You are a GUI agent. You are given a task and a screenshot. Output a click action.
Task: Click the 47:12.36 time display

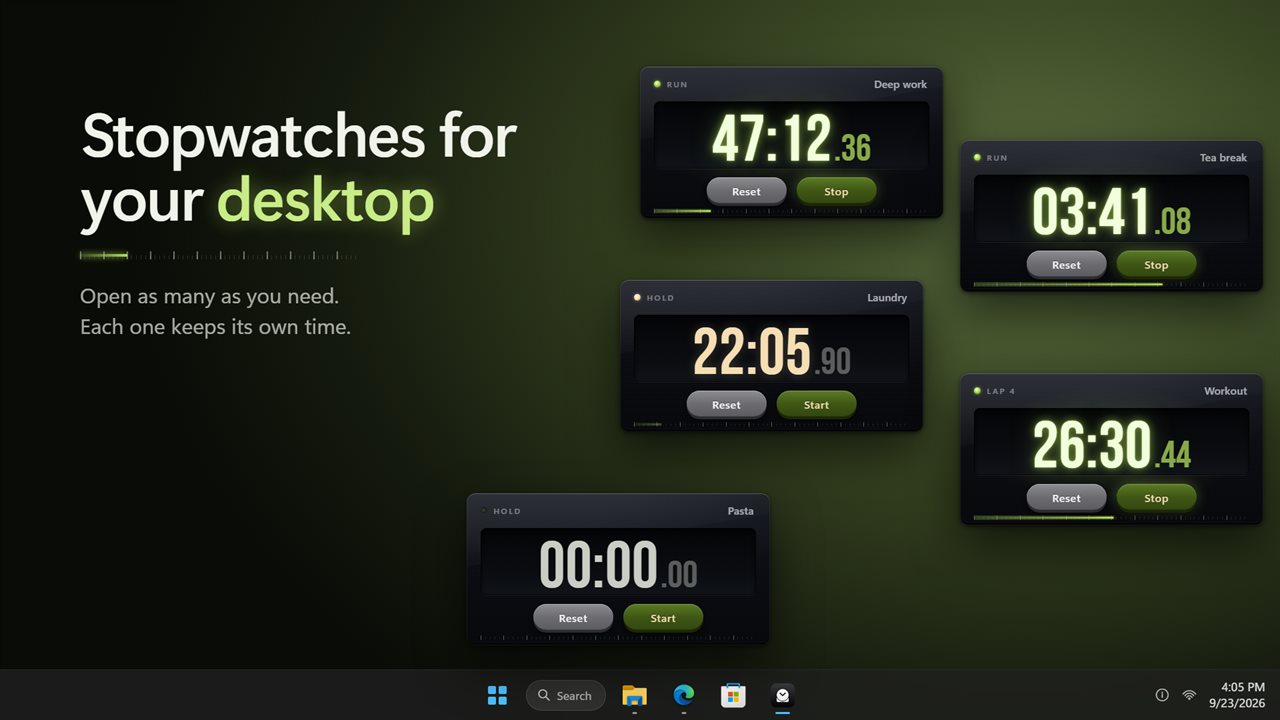[791, 137]
